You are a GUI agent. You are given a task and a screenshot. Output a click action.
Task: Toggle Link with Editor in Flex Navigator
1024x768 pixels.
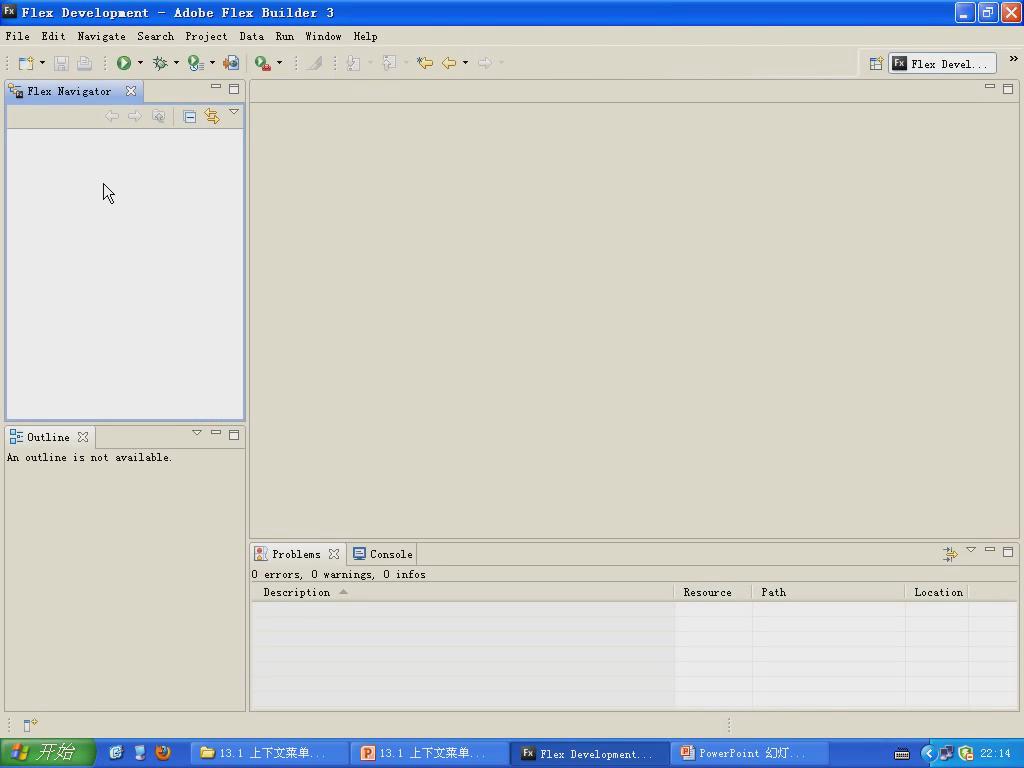[x=212, y=116]
